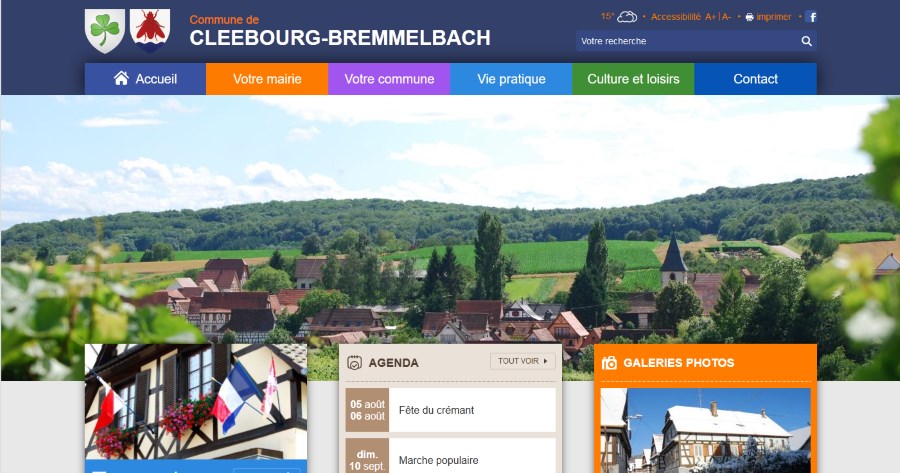Open the Facebook page icon
Viewport: 900px width, 473px height.
(x=811, y=17)
